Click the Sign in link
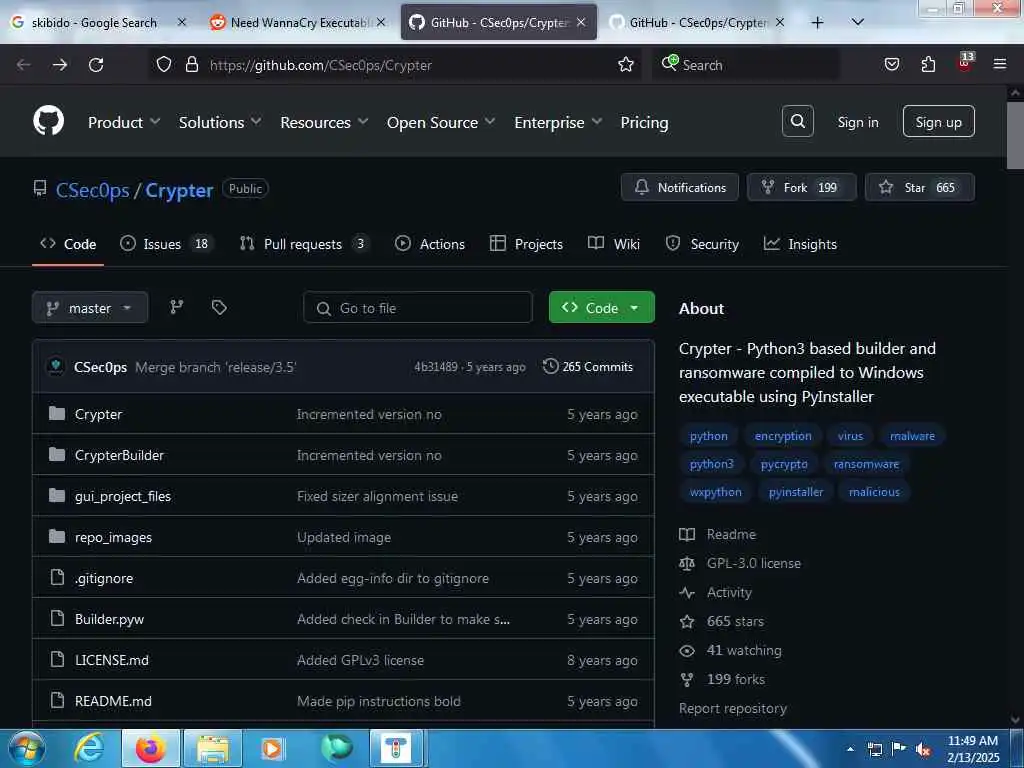 coord(857,122)
